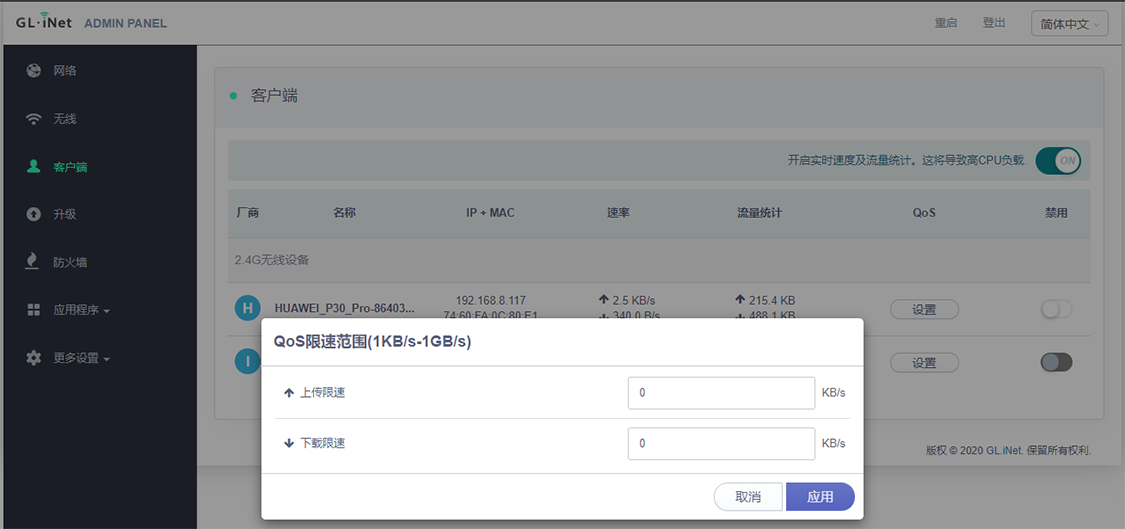Click the H avatar icon for HUAWEI_P30_Pro
The width and height of the screenshot is (1125, 529).
point(248,309)
